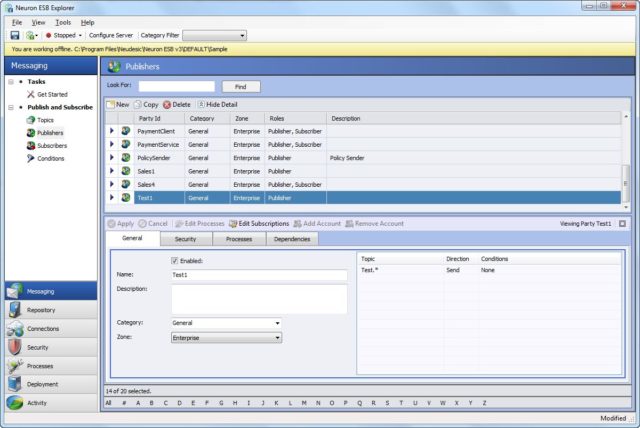This screenshot has width=640, height=428.
Task: Filter list by letter P
Action: (345, 403)
